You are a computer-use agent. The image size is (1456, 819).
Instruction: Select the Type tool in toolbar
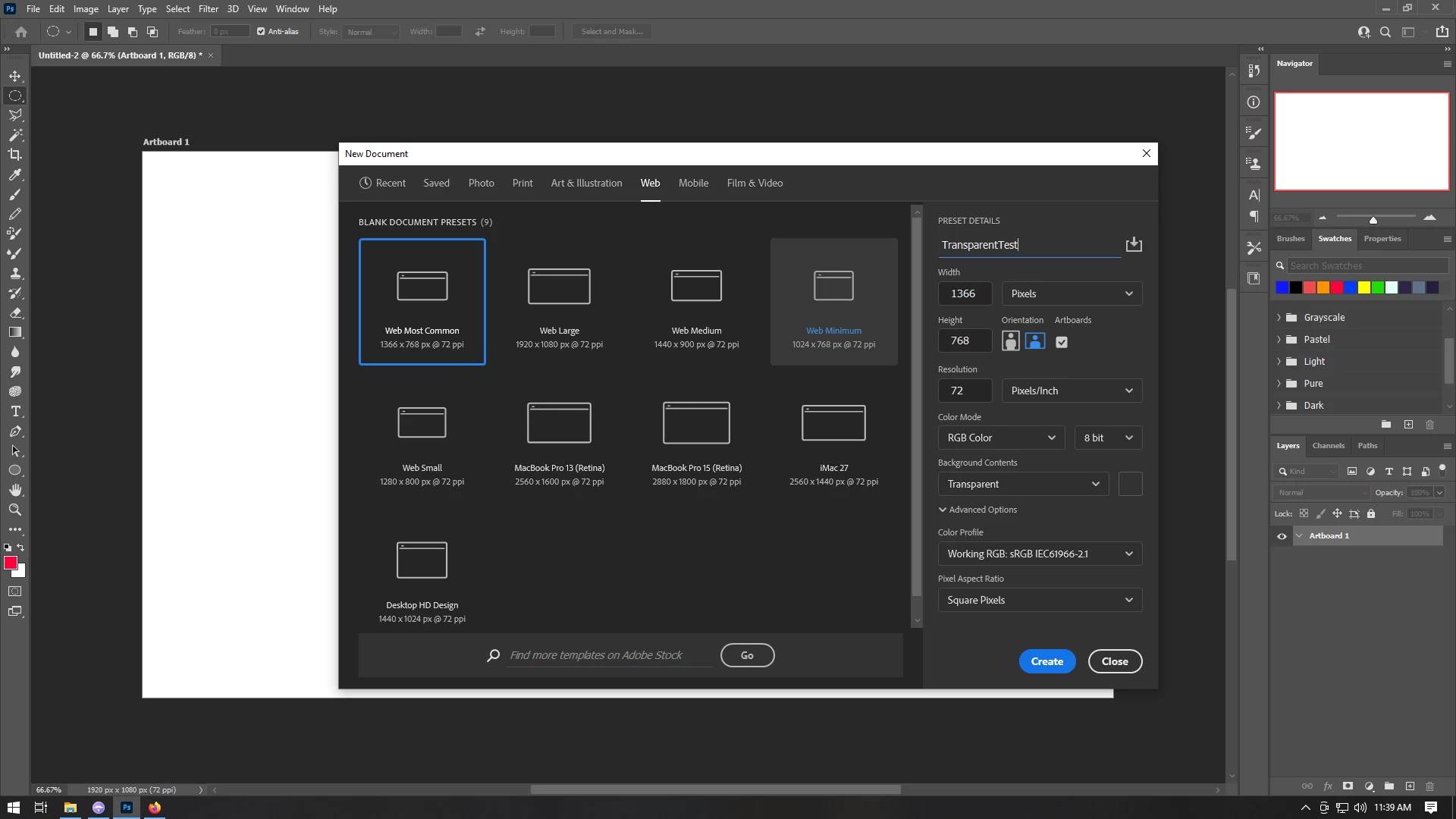[x=14, y=411]
